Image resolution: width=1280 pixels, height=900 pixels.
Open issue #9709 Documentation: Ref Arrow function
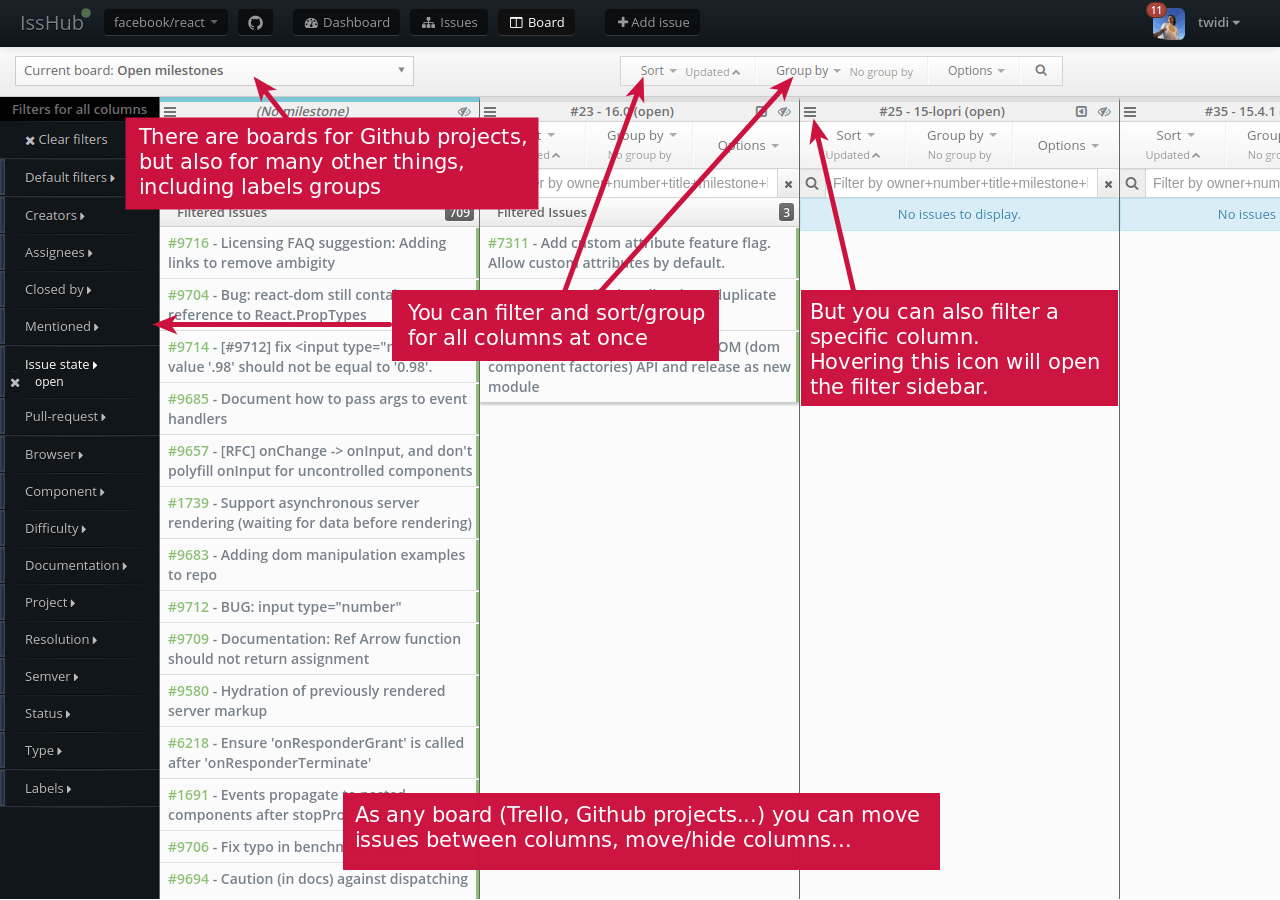click(318, 649)
